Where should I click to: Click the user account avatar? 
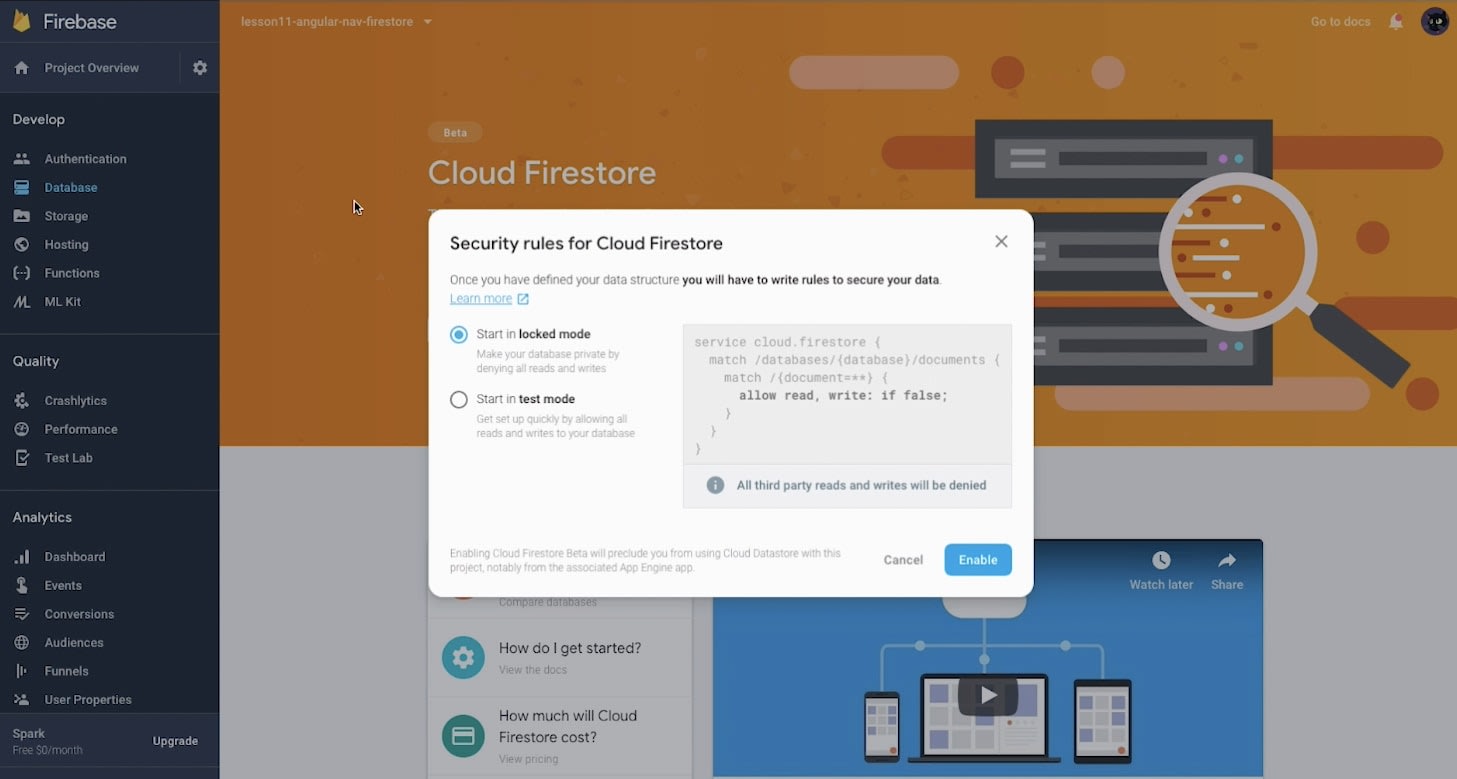pos(1435,21)
